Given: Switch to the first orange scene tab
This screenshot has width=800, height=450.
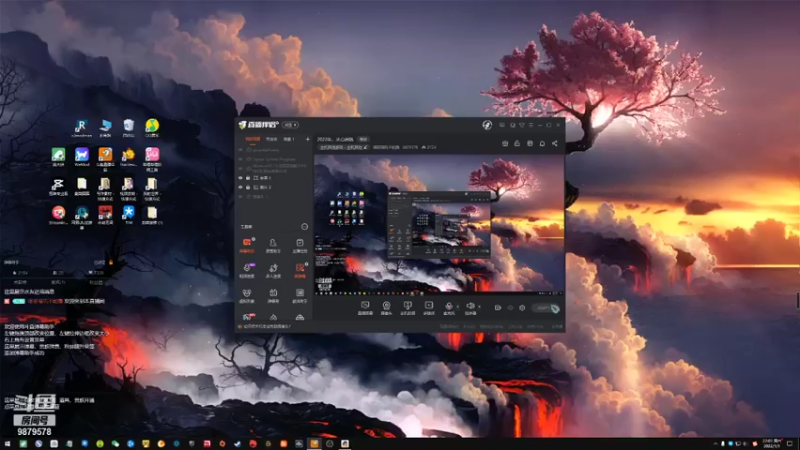Looking at the screenshot, I should pyautogui.click(x=253, y=139).
